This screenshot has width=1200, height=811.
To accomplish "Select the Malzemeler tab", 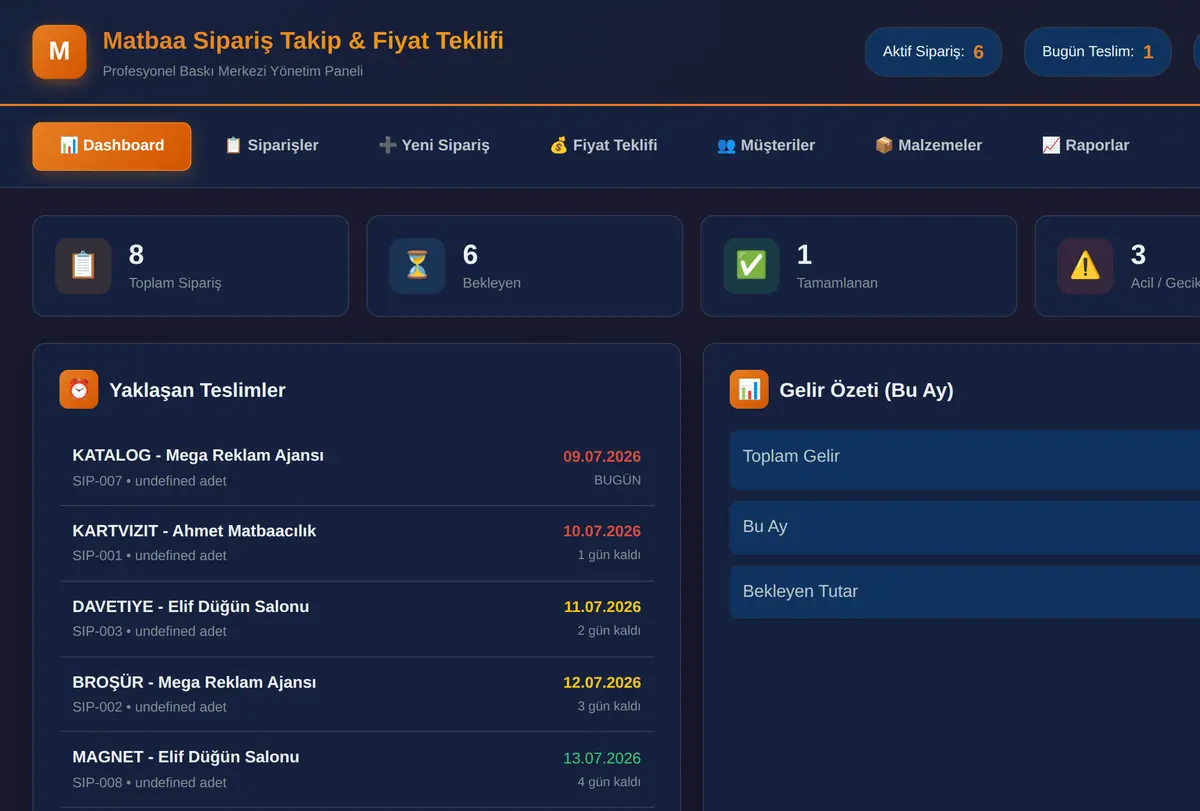I will [x=928, y=146].
